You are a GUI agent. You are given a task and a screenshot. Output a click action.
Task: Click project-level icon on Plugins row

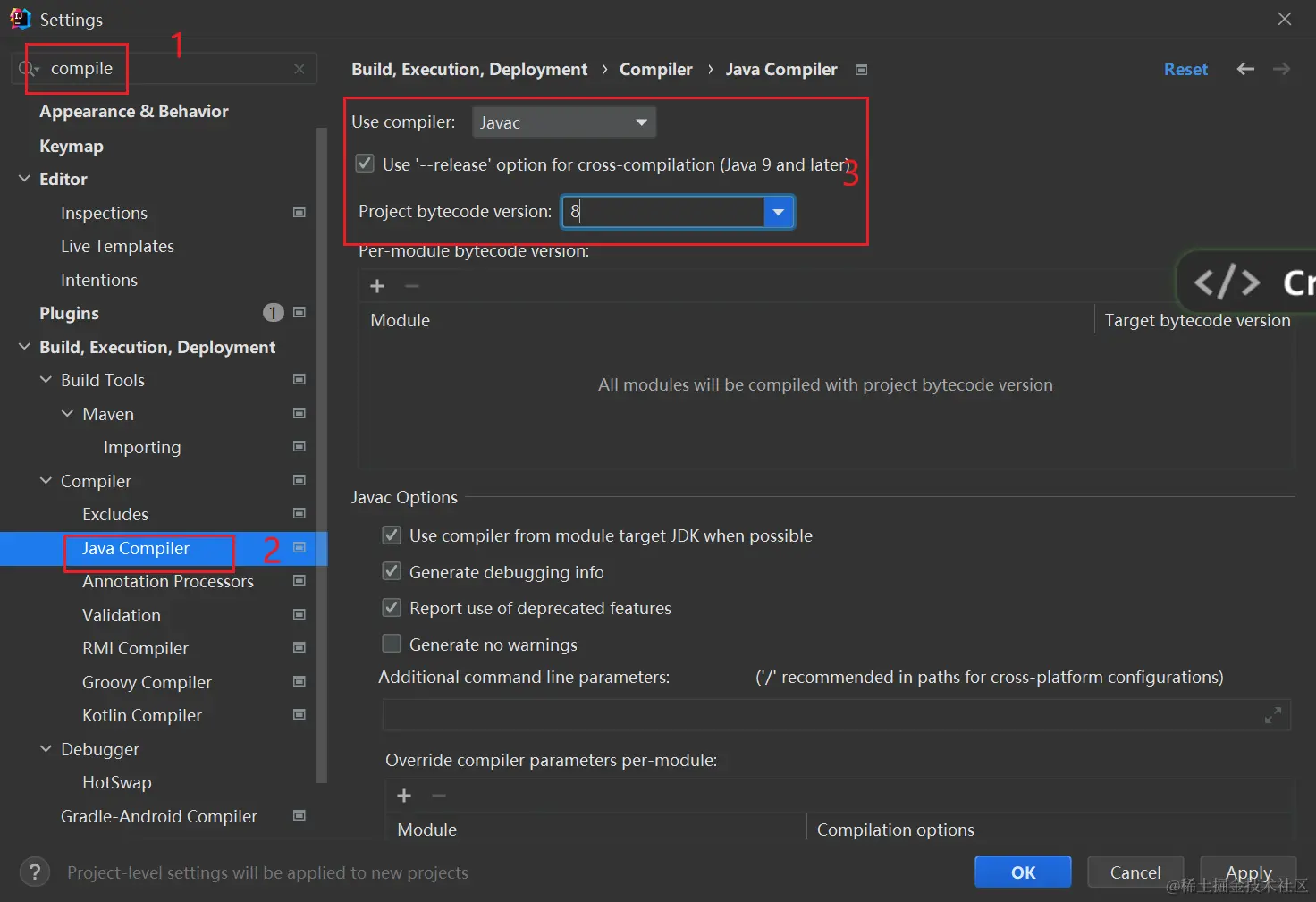[299, 312]
